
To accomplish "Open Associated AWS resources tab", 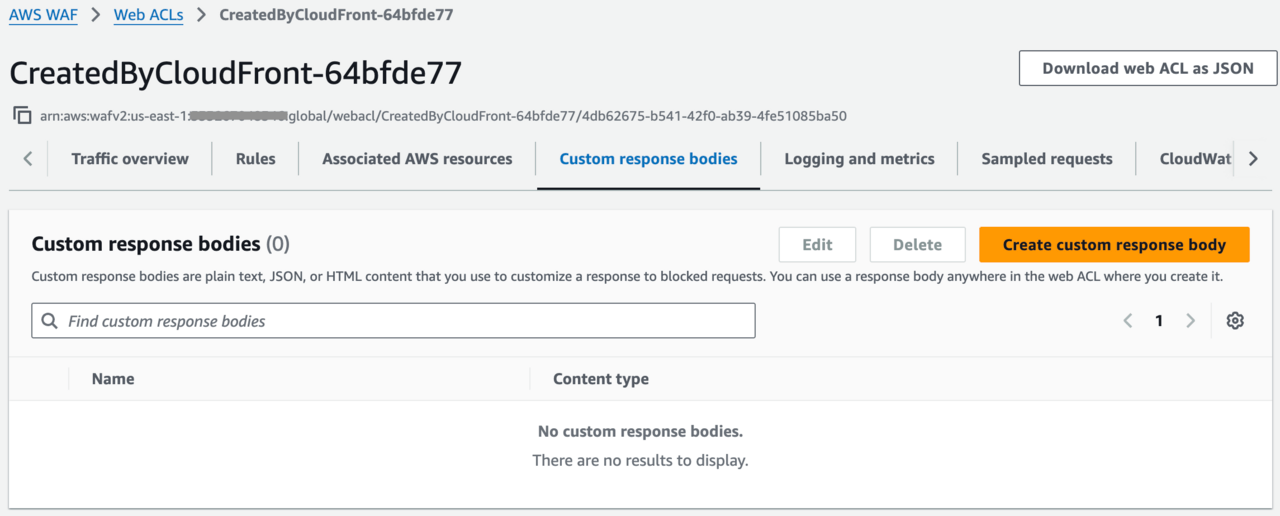I will [417, 159].
